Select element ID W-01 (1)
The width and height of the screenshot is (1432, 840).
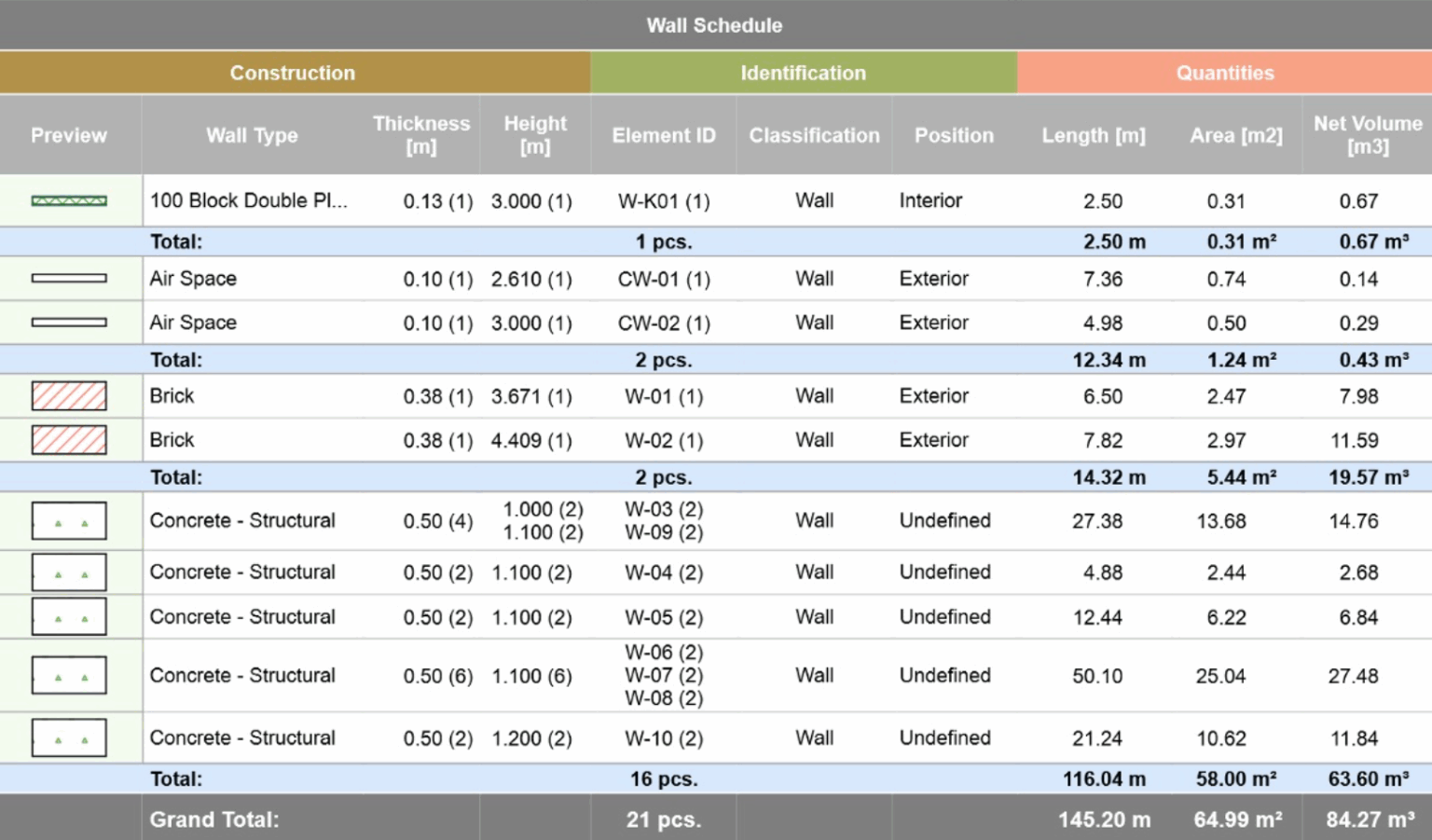[x=664, y=396]
